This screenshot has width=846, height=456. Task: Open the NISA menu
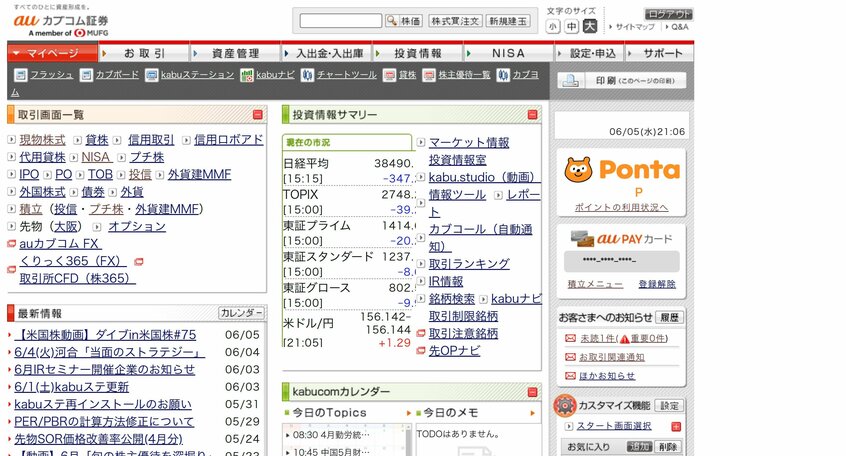click(508, 53)
